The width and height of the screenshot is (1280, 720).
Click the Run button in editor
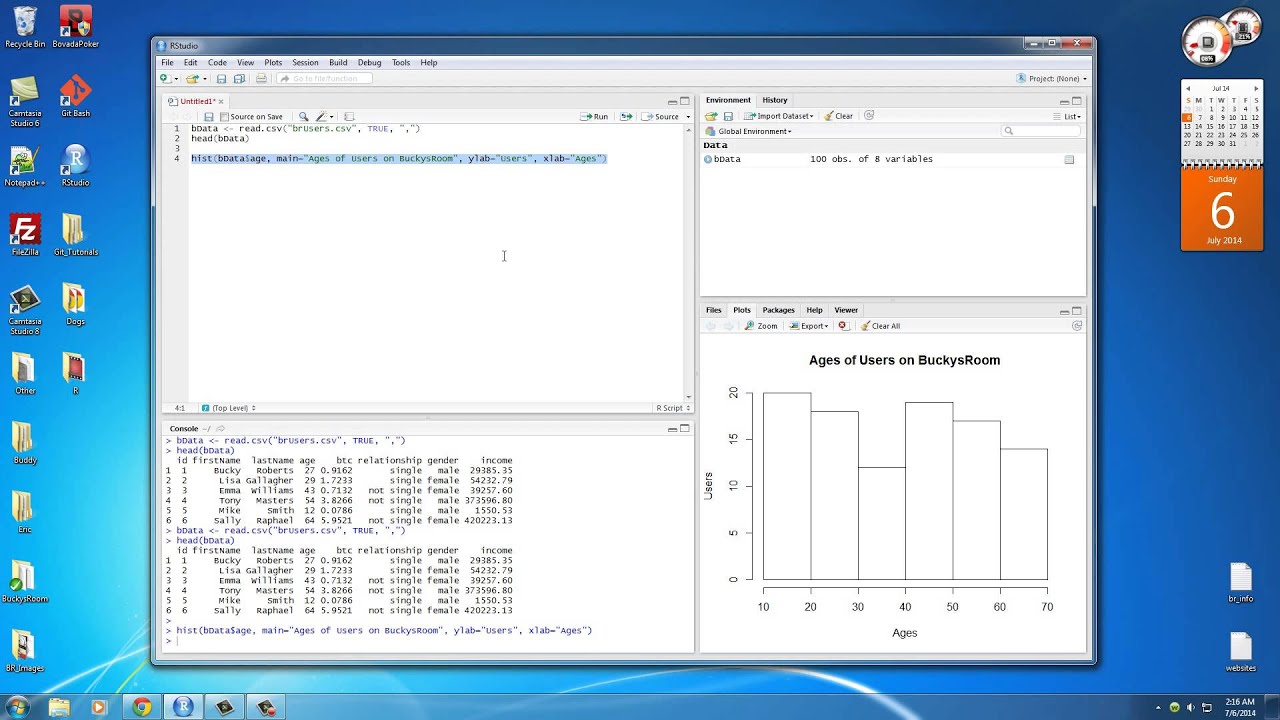[594, 117]
